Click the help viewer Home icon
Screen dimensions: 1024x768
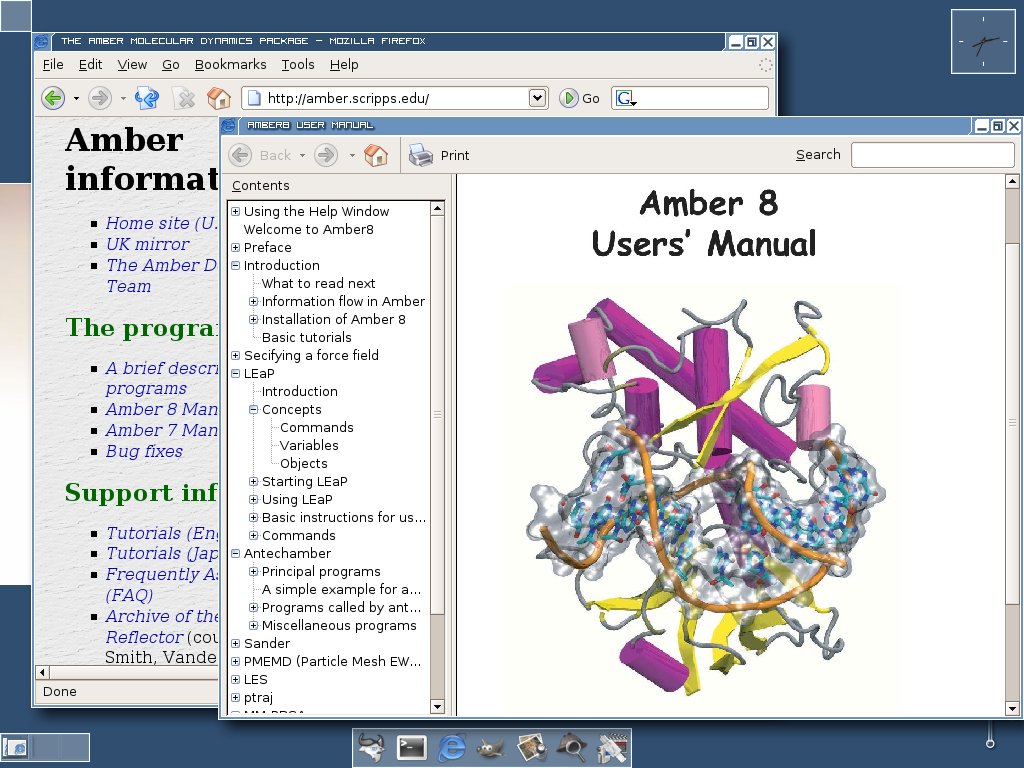(376, 155)
